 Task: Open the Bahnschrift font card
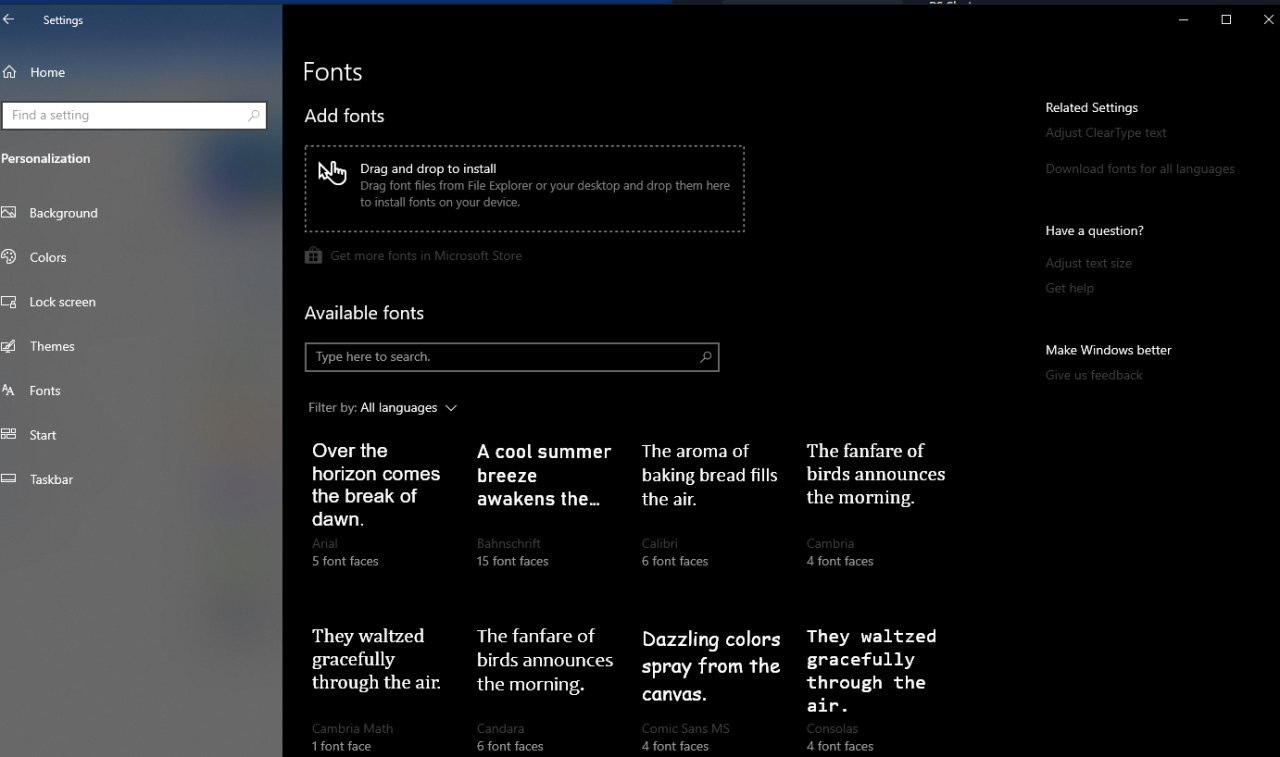tap(544, 505)
